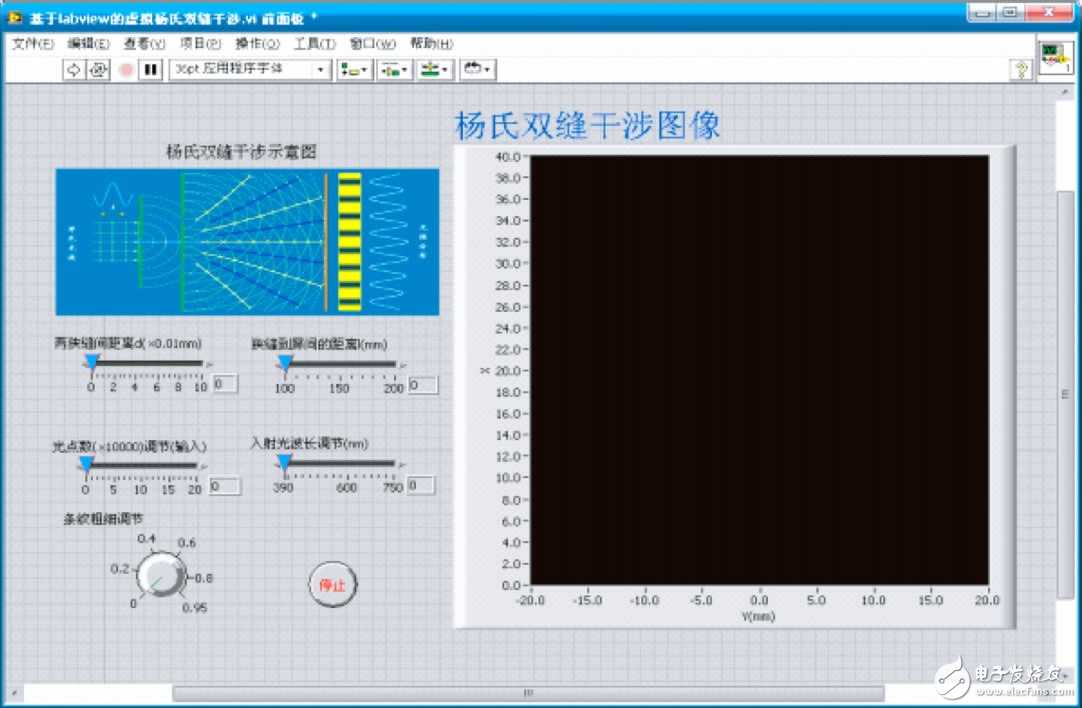
Task: Click the LabVIEW icon in title bar
Action: coord(14,17)
